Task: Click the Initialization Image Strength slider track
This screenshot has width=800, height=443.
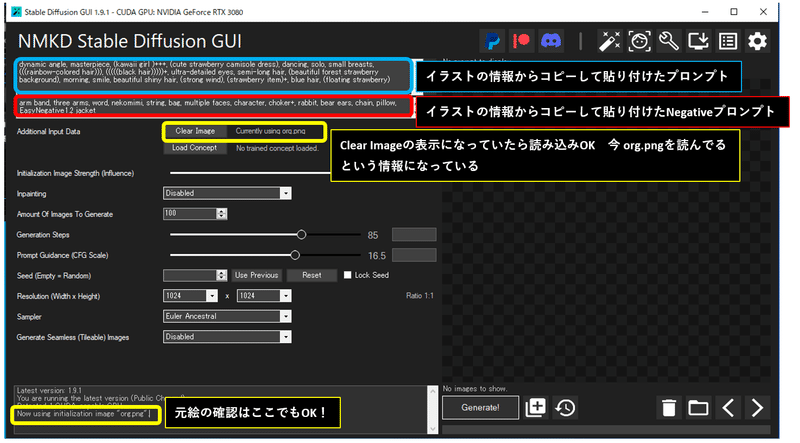Action: 250,173
